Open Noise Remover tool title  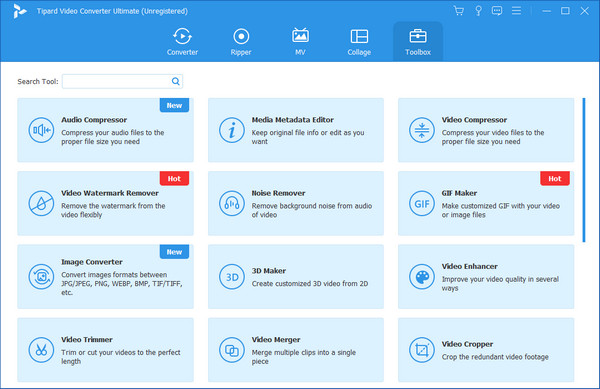pos(279,193)
